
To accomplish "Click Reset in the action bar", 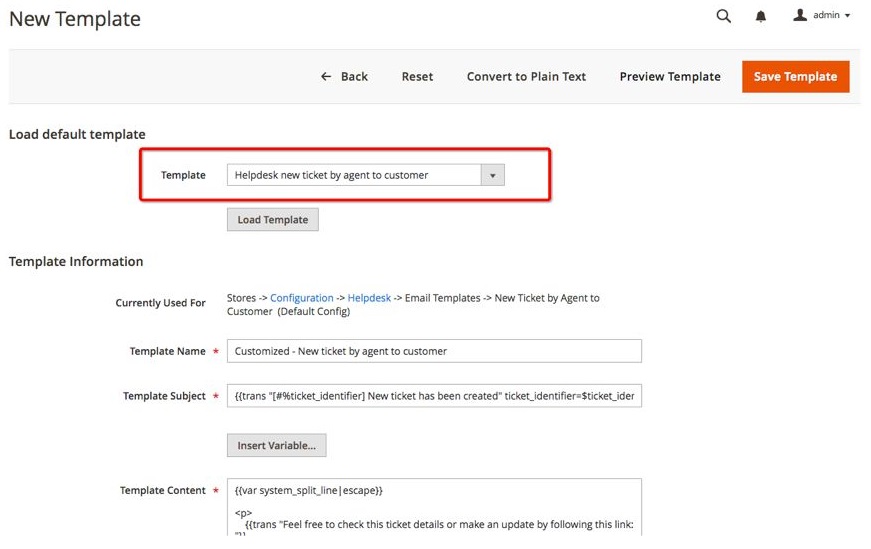I will coord(417,77).
